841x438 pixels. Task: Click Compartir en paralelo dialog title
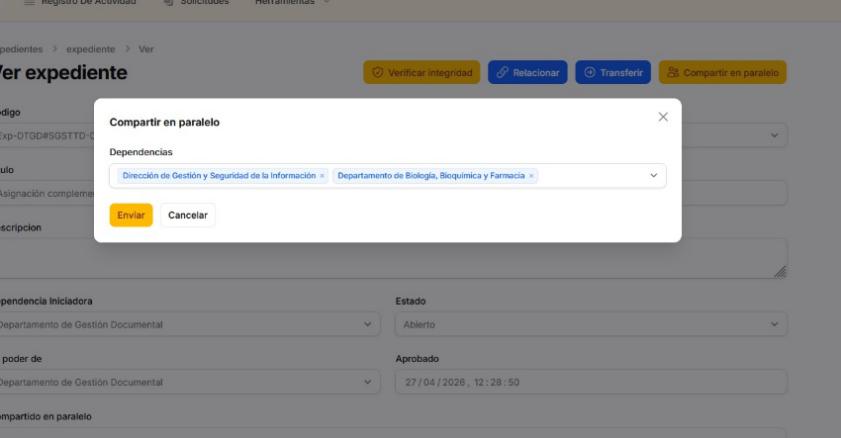point(164,122)
